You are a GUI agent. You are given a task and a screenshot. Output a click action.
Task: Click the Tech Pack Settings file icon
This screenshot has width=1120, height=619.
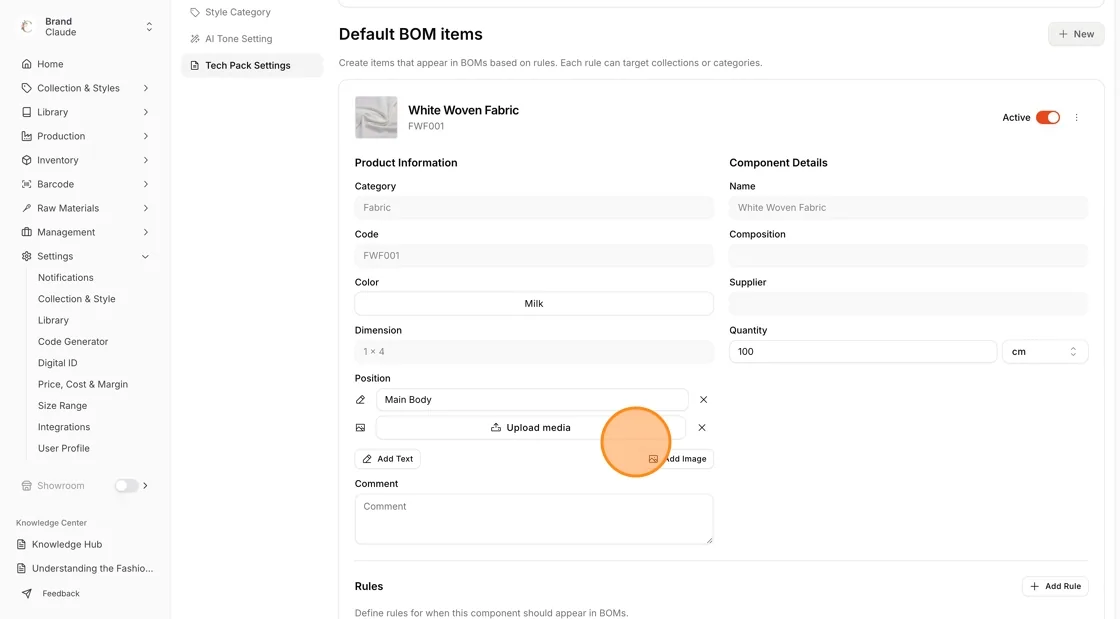click(x=194, y=65)
